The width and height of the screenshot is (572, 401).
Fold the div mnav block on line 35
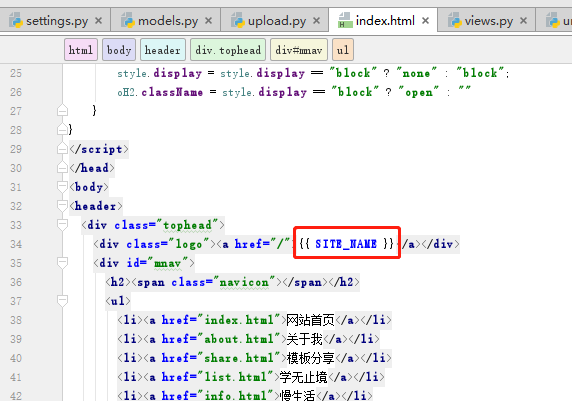62,263
